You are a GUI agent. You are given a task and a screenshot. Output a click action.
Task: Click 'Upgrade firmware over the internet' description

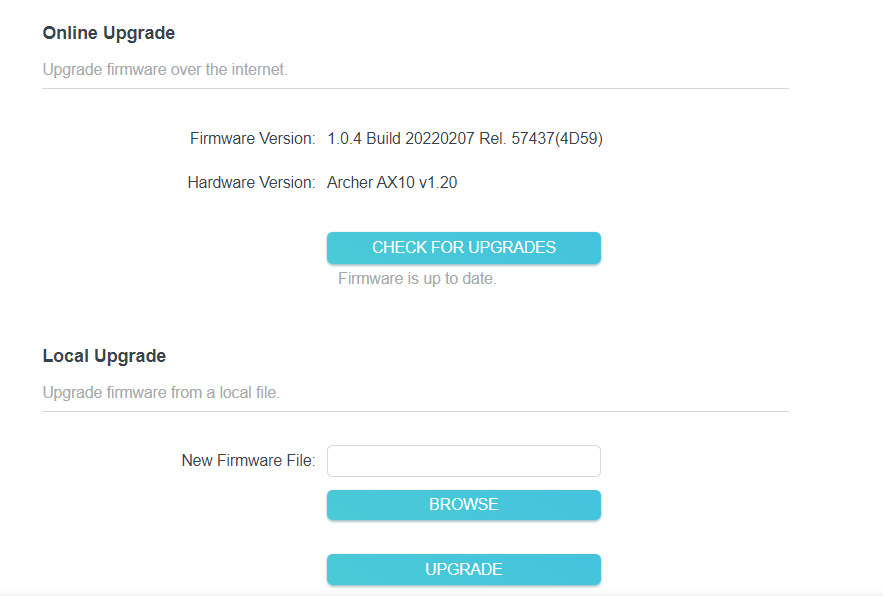click(x=165, y=70)
